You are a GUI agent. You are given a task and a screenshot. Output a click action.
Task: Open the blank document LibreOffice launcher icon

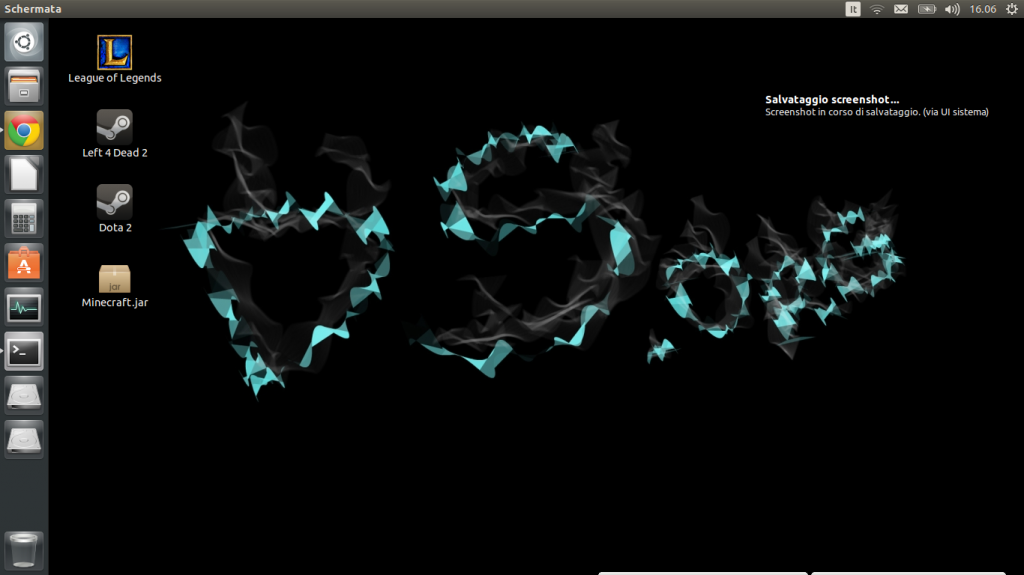pyautogui.click(x=24, y=174)
